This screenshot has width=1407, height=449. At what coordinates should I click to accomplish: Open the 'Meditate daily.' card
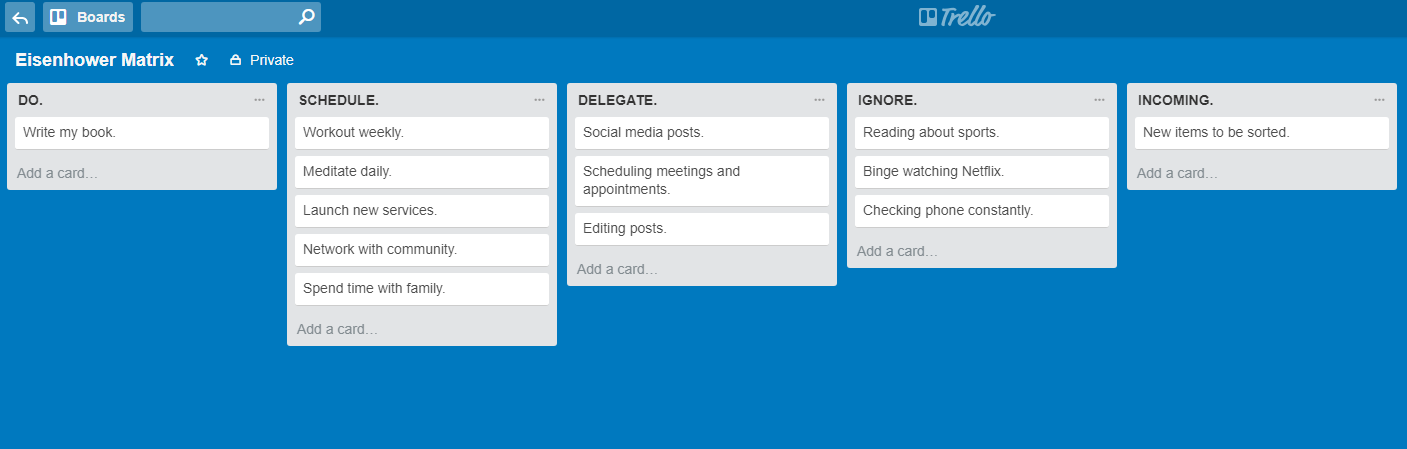pos(422,172)
